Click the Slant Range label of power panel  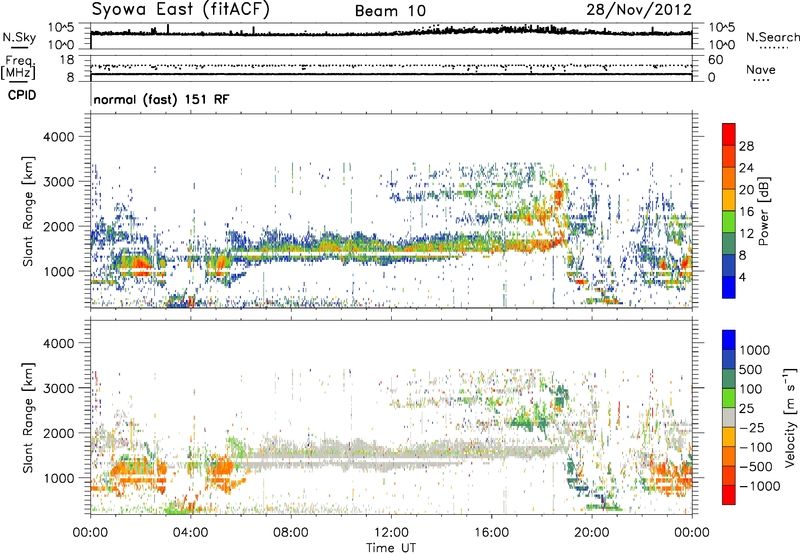pos(28,211)
